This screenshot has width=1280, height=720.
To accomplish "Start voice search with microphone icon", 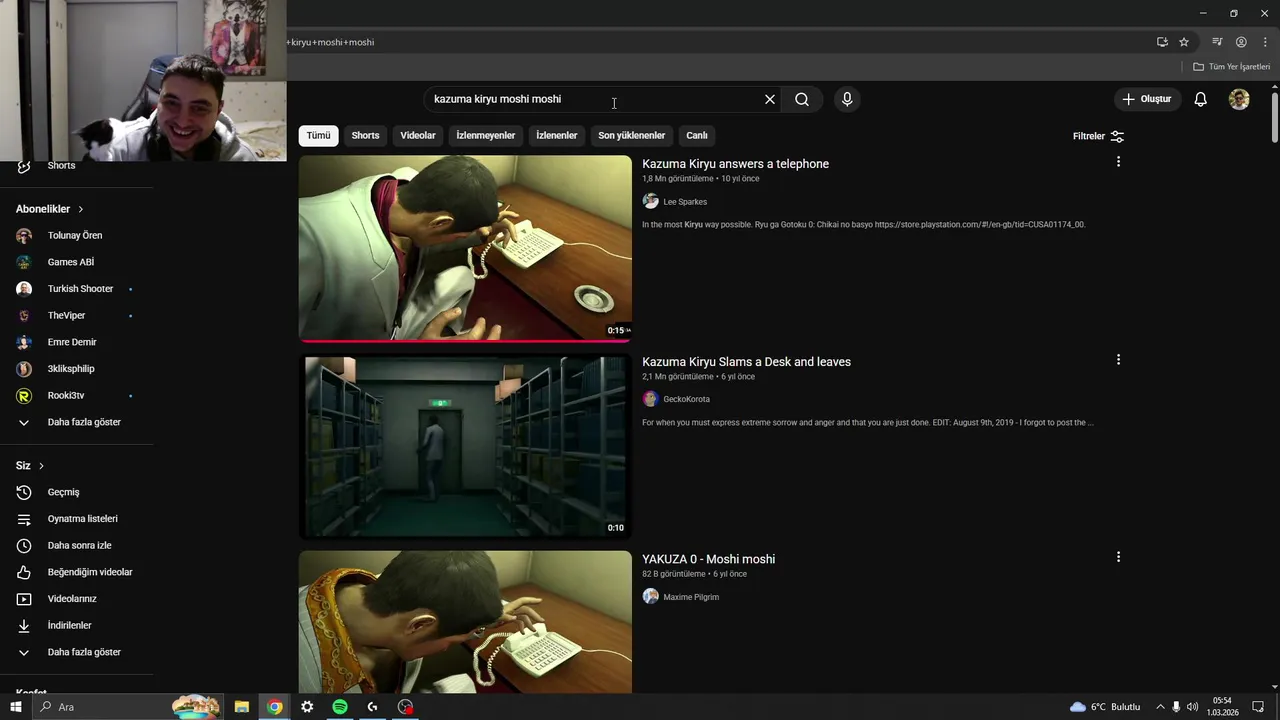I will click(847, 99).
